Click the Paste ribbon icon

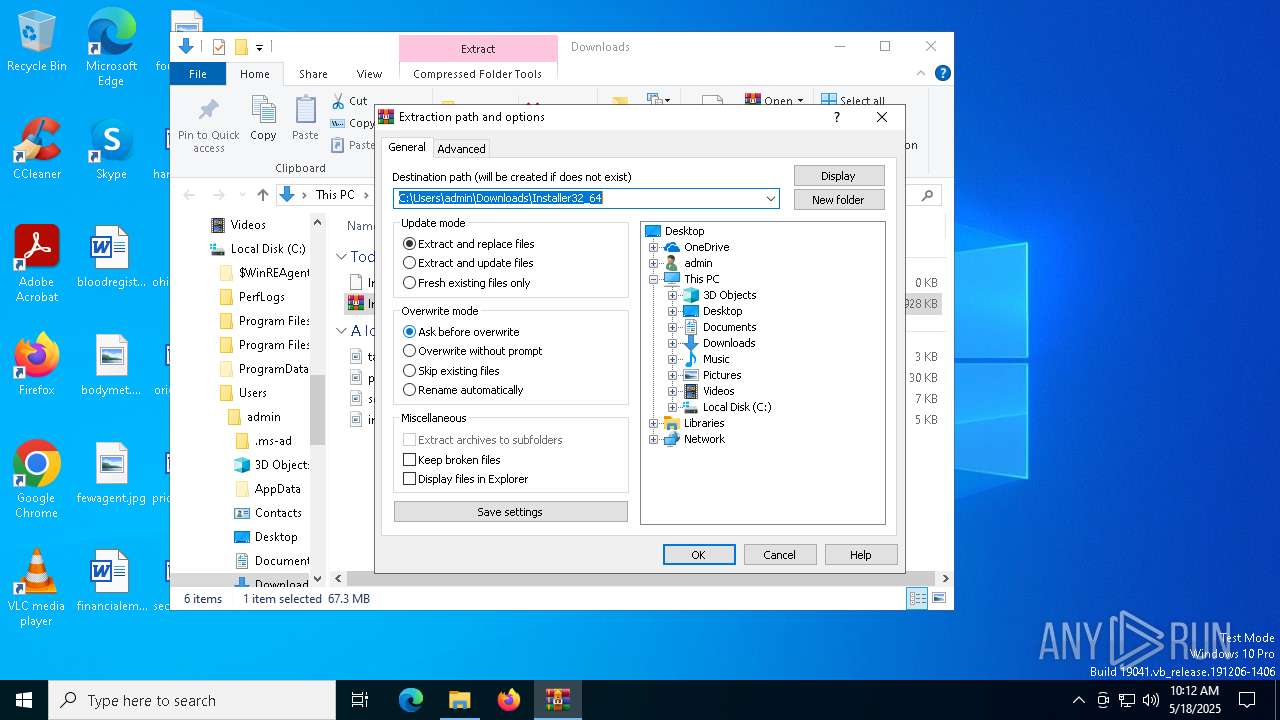pyautogui.click(x=305, y=120)
